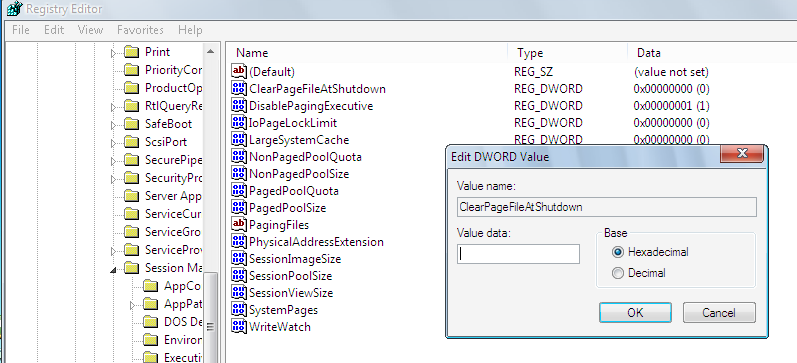Open the Favorites menu
Screen dimensions: 797x363
(x=140, y=30)
